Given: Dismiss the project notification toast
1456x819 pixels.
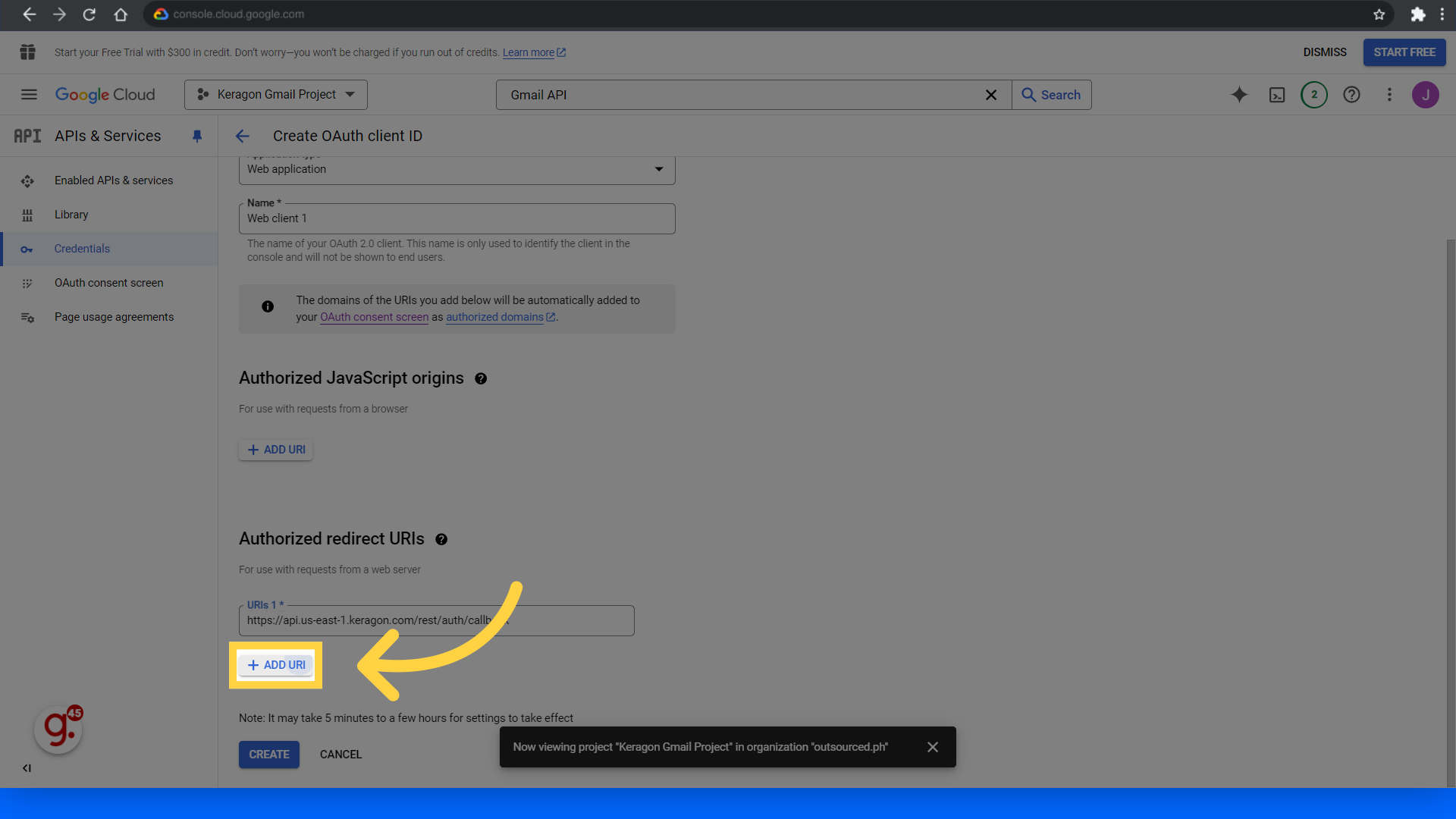Looking at the screenshot, I should [933, 747].
